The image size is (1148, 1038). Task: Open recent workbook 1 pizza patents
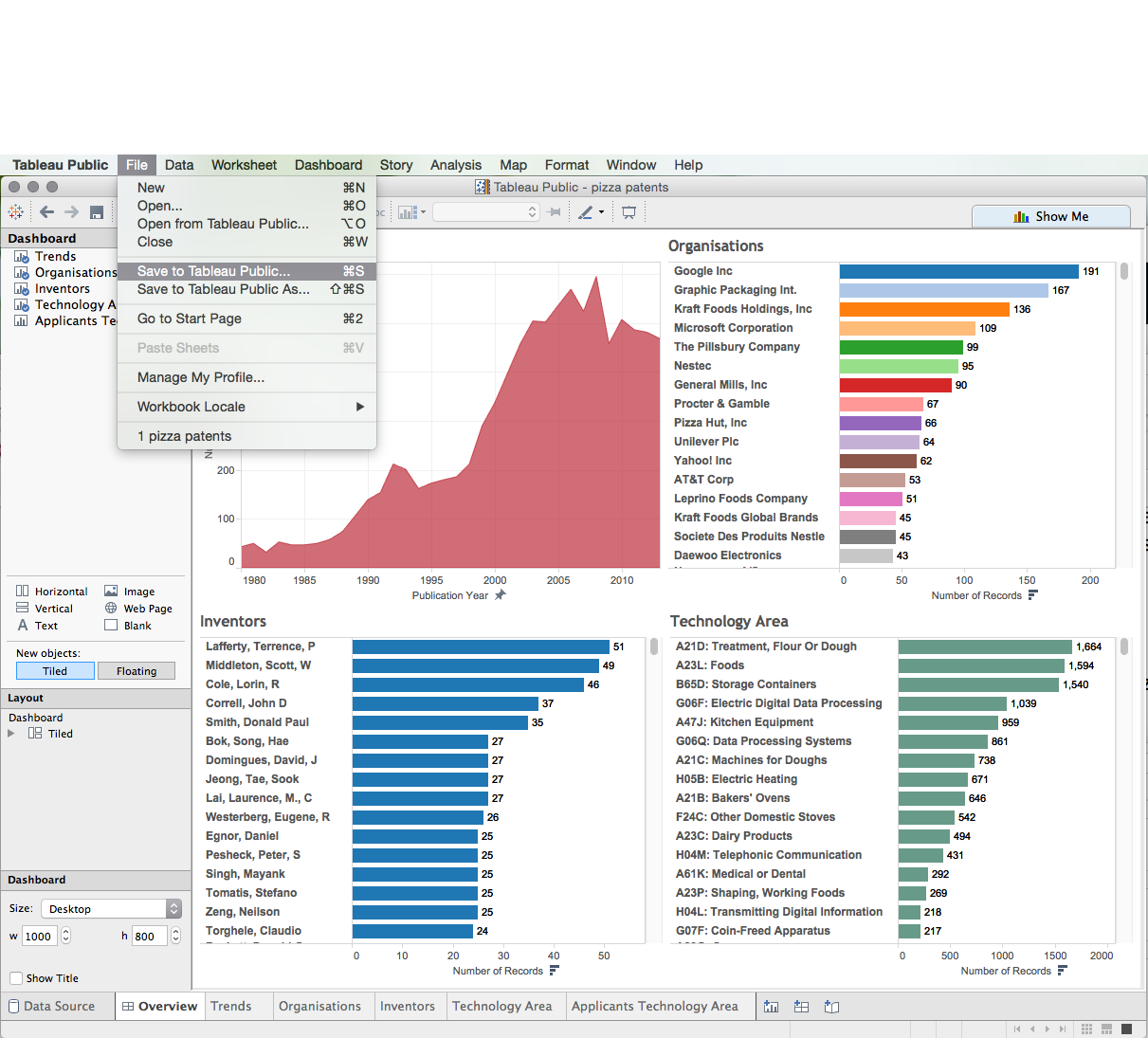pos(246,436)
